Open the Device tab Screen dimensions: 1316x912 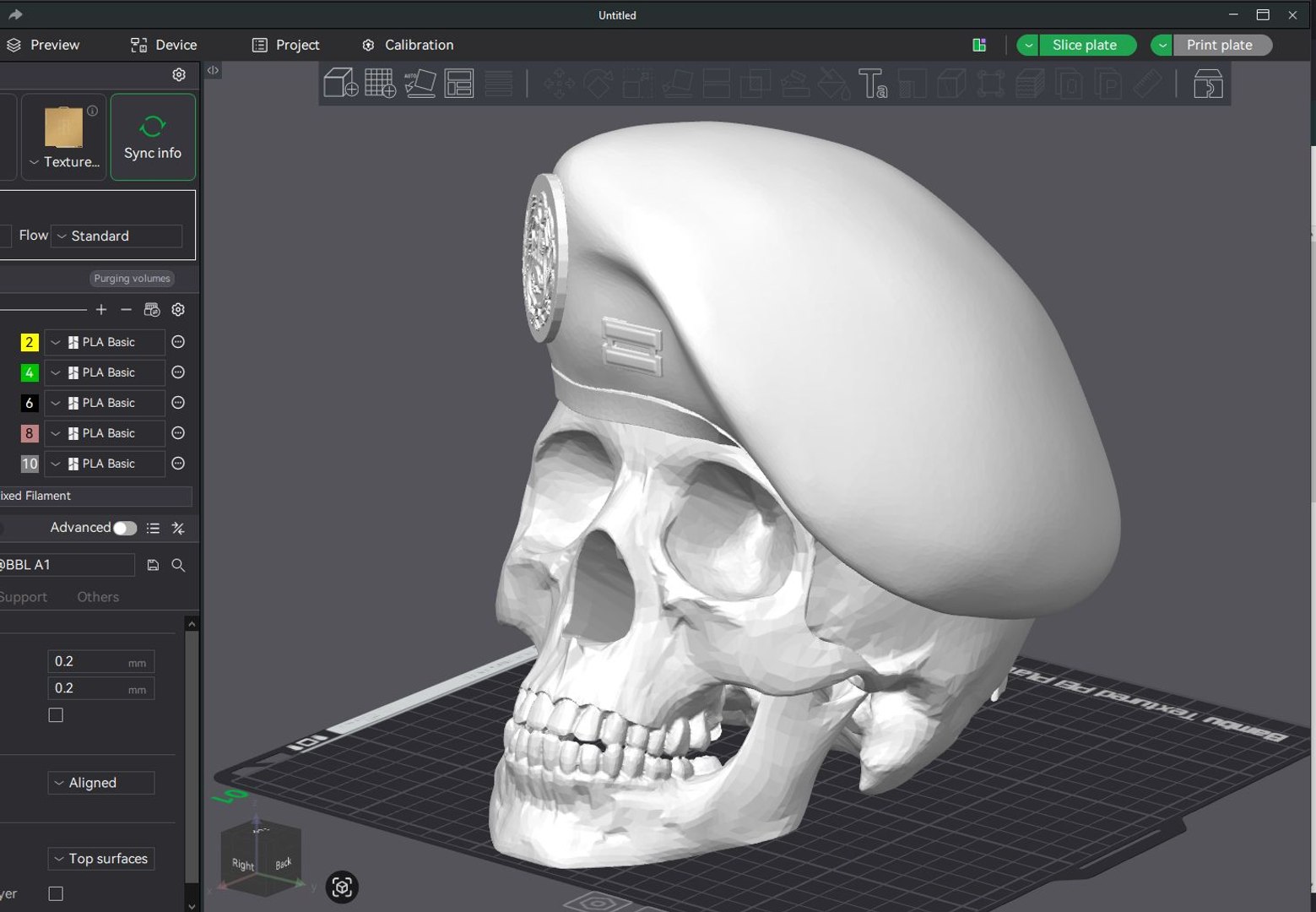(x=164, y=45)
